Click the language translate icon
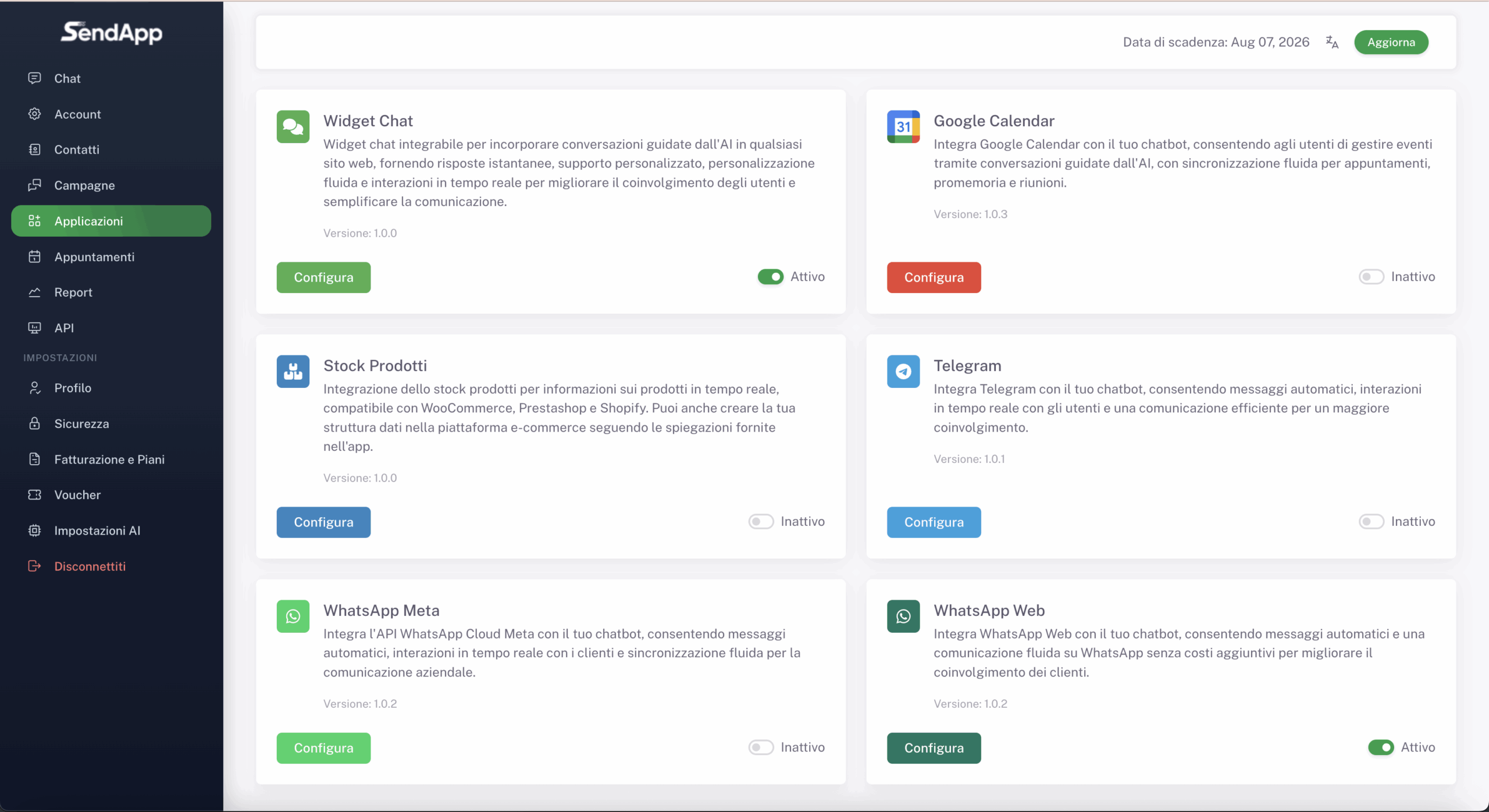This screenshot has width=1489, height=812. (x=1332, y=42)
